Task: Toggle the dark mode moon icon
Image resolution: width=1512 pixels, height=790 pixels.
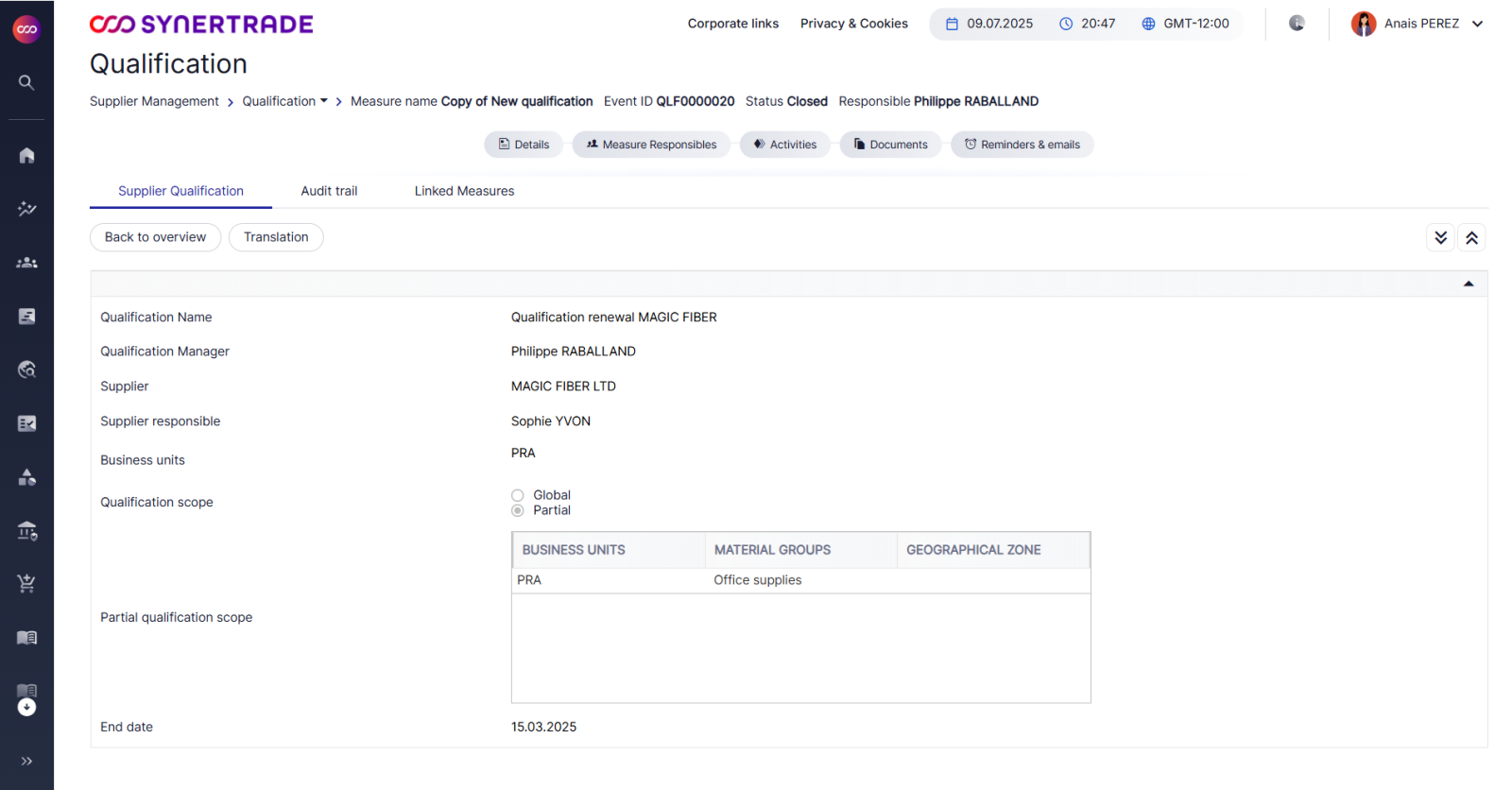Action: click(x=1297, y=23)
